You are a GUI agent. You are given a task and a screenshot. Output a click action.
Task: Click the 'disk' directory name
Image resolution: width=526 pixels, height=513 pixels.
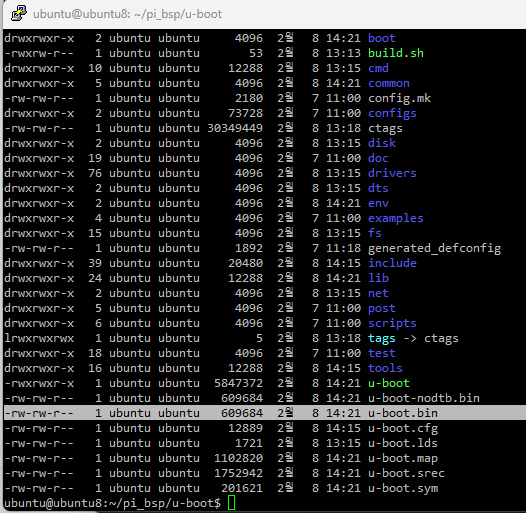tap(382, 143)
